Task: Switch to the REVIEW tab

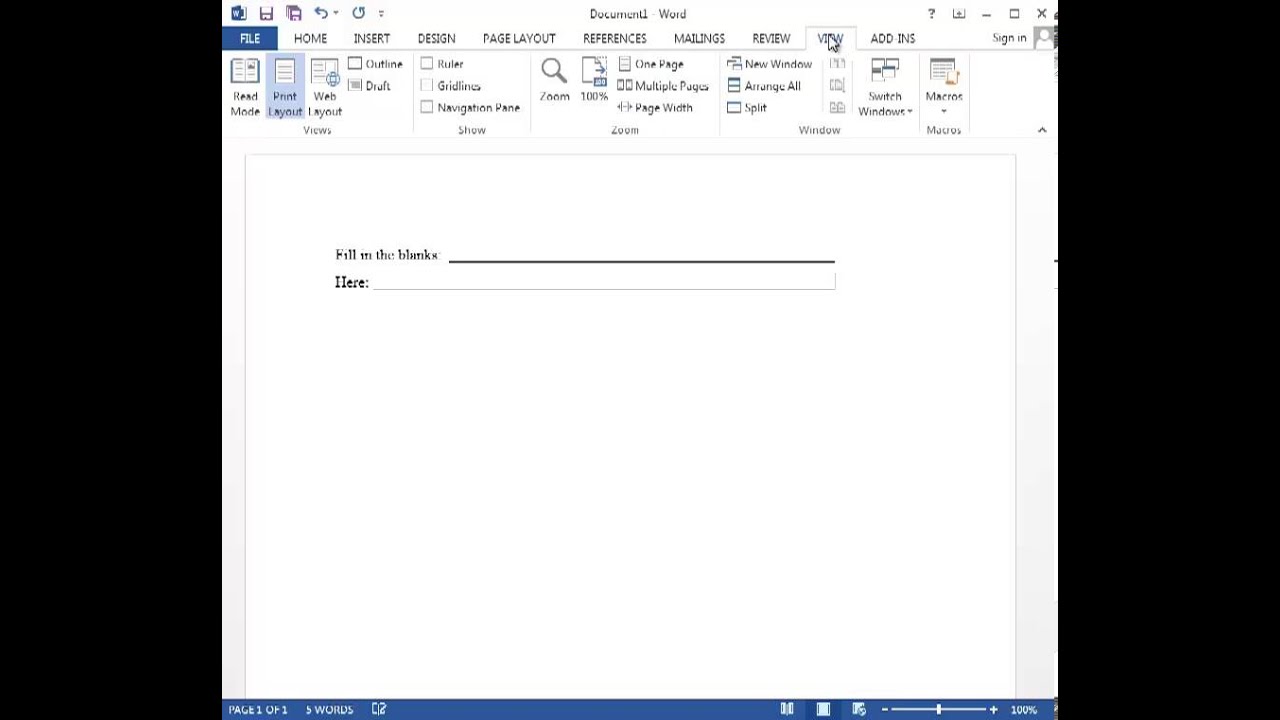Action: 771,38
